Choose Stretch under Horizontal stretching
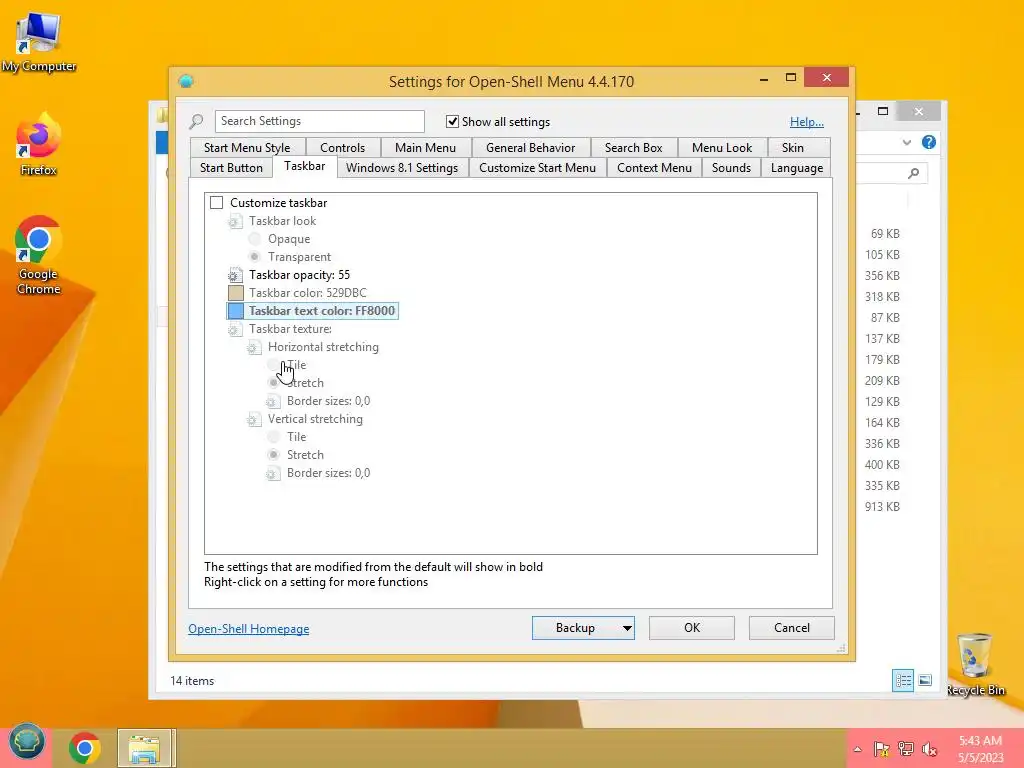 click(274, 383)
